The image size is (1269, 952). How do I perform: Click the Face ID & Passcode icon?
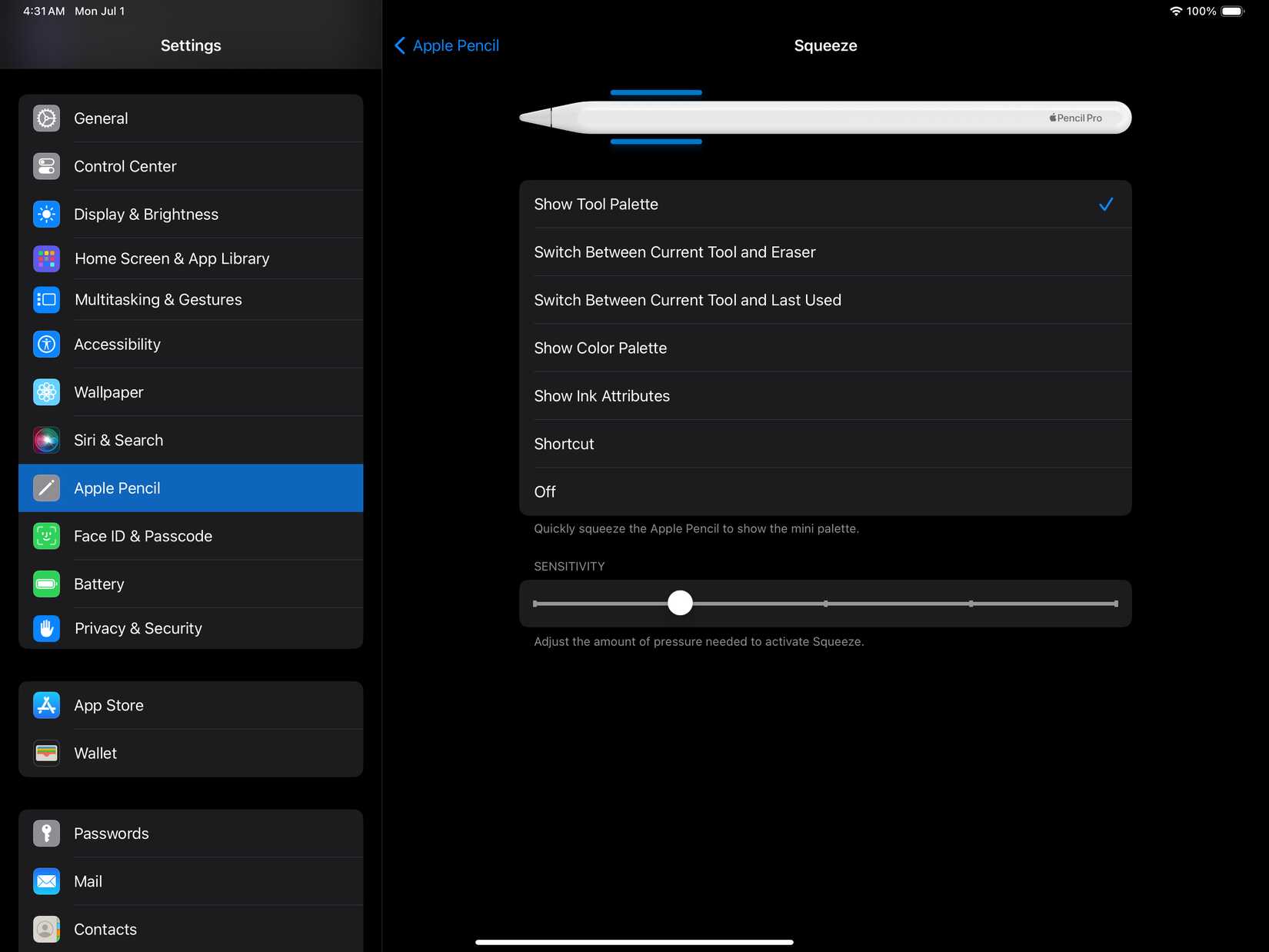(x=47, y=536)
